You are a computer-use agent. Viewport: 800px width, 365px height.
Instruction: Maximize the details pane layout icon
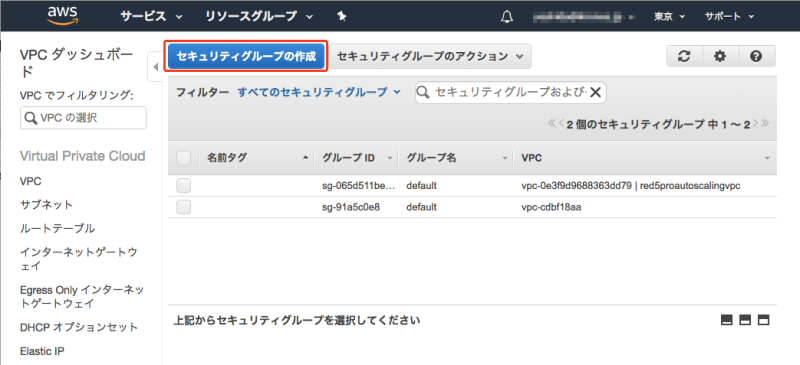pyautogui.click(x=763, y=320)
